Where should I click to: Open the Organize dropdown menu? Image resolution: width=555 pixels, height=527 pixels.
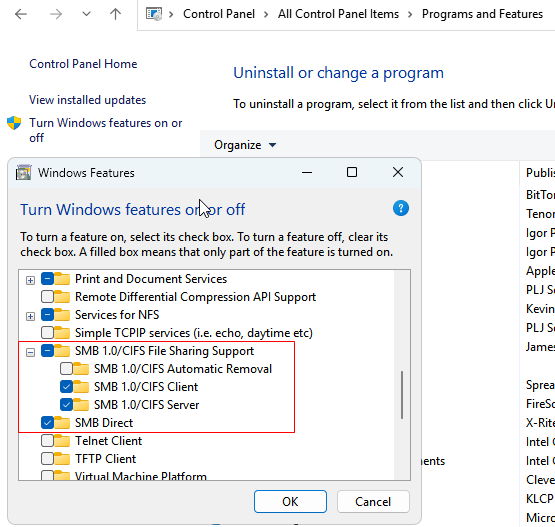245,145
